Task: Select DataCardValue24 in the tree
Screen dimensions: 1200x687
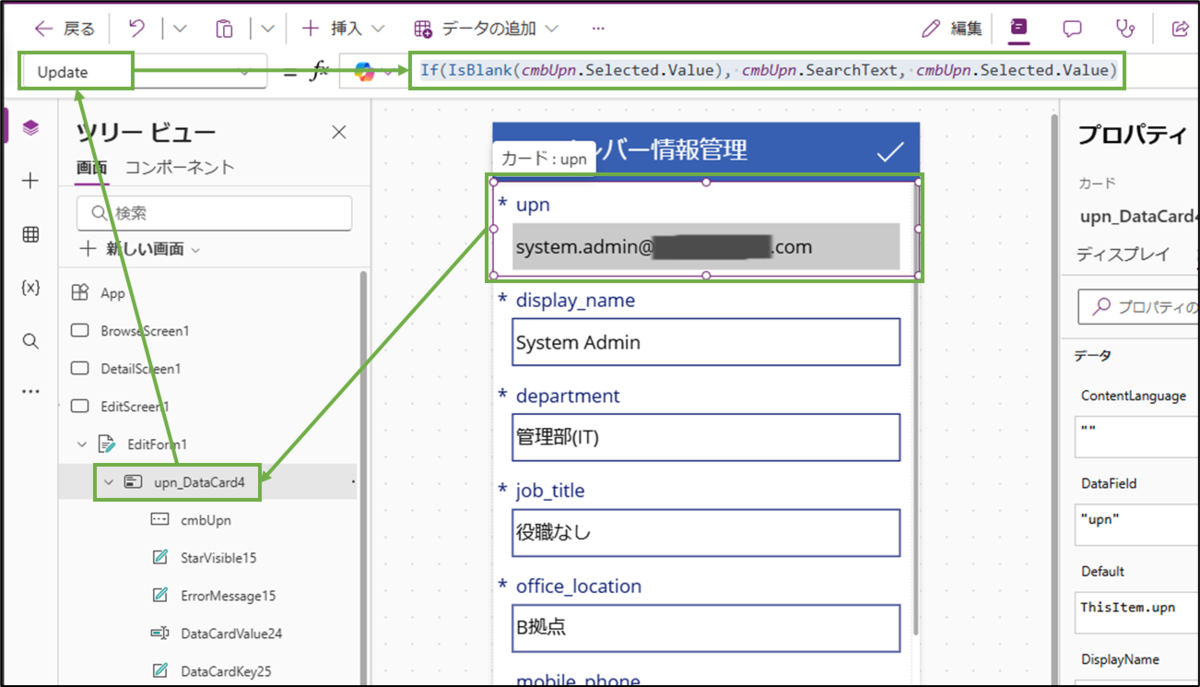Action: tap(231, 634)
